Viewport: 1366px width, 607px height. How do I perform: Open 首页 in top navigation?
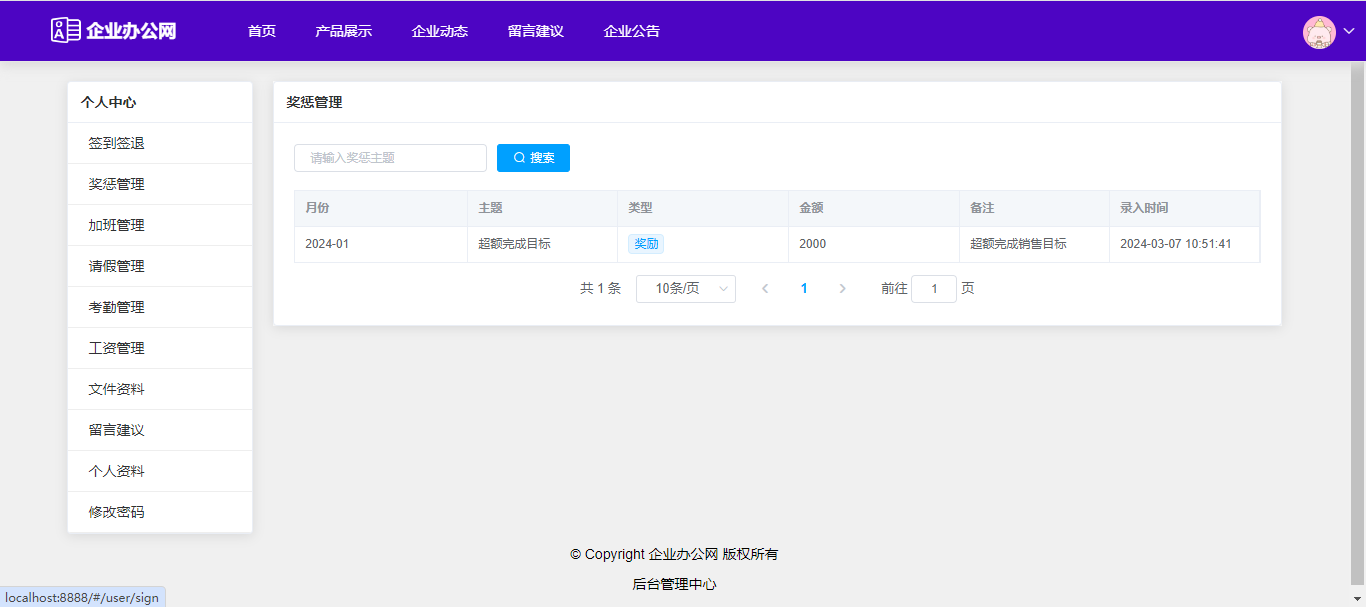coord(262,31)
